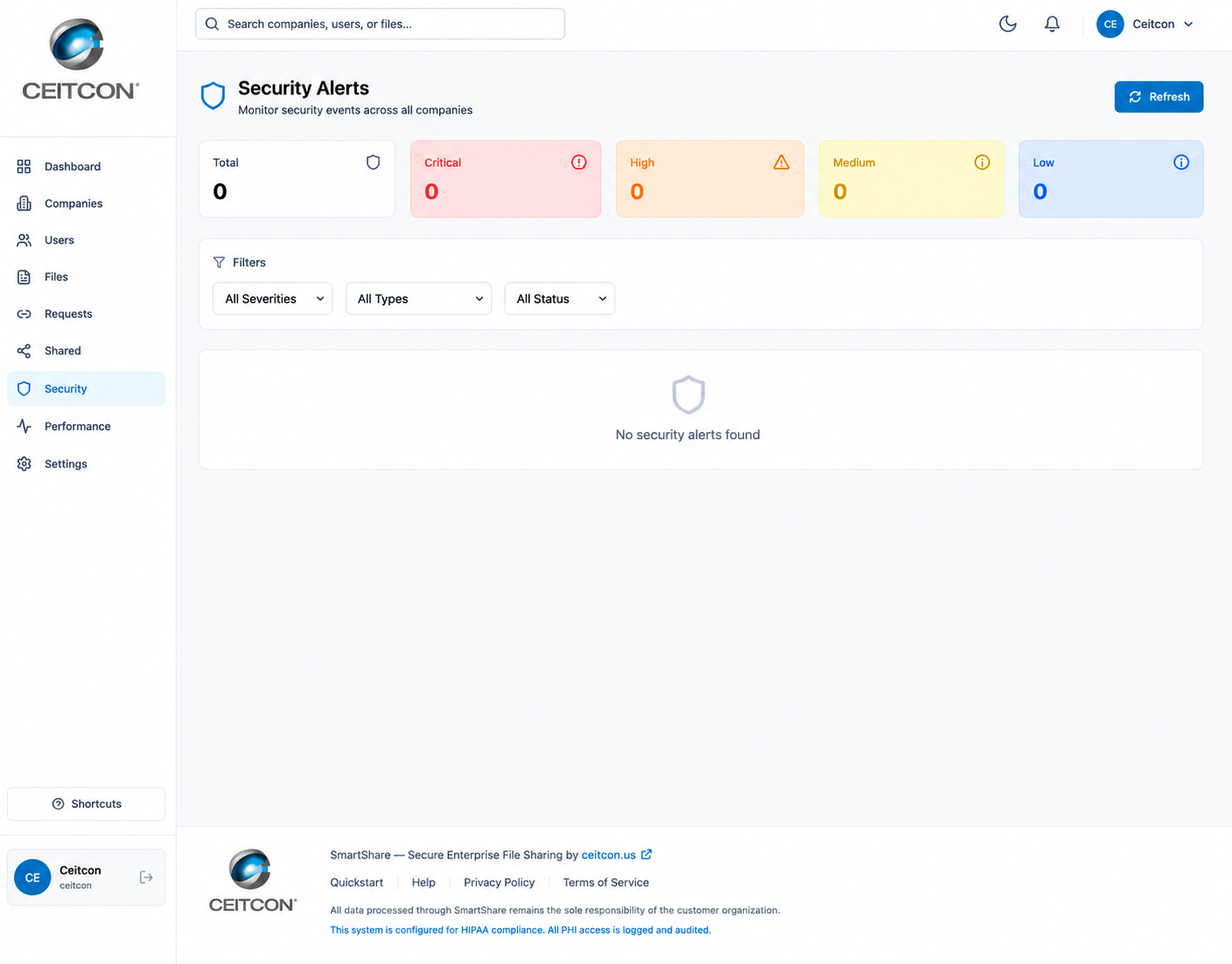Expand the Ceitcon account menu chevron
This screenshot has height=964, width=1232.
click(x=1189, y=24)
